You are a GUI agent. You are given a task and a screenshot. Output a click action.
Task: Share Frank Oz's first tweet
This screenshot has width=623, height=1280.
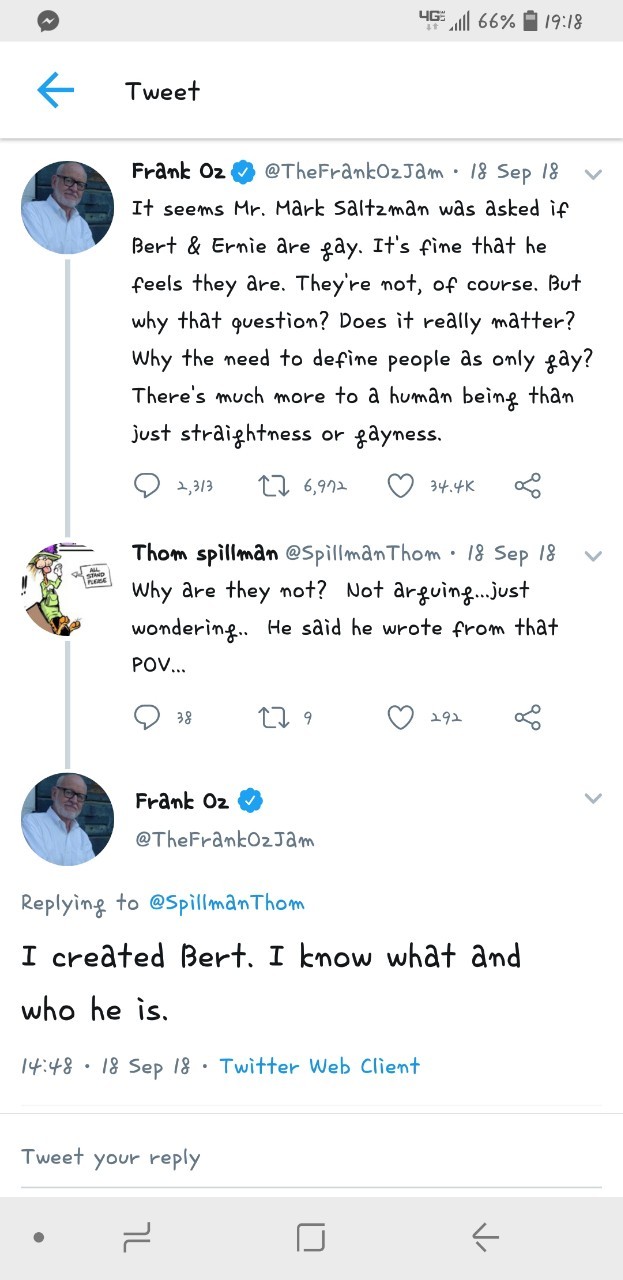click(x=527, y=486)
